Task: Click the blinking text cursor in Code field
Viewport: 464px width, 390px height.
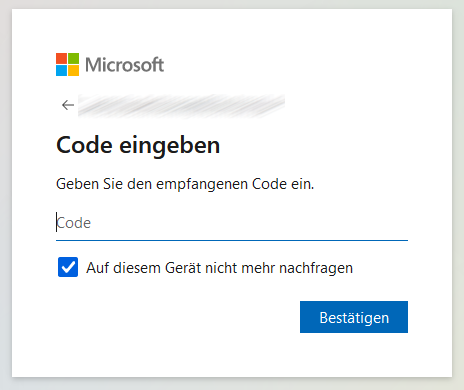Action: click(56, 222)
